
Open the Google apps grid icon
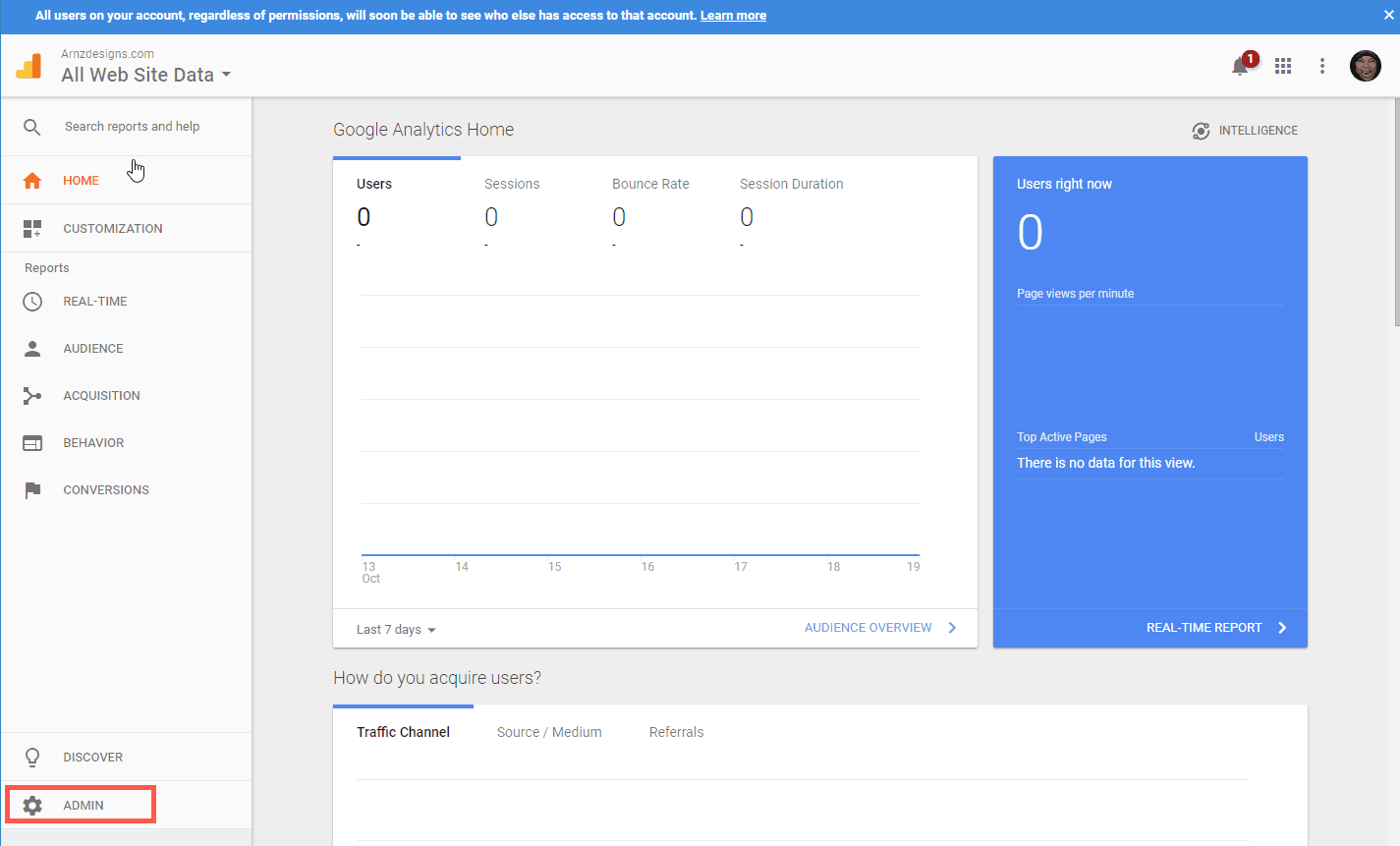[x=1283, y=66]
